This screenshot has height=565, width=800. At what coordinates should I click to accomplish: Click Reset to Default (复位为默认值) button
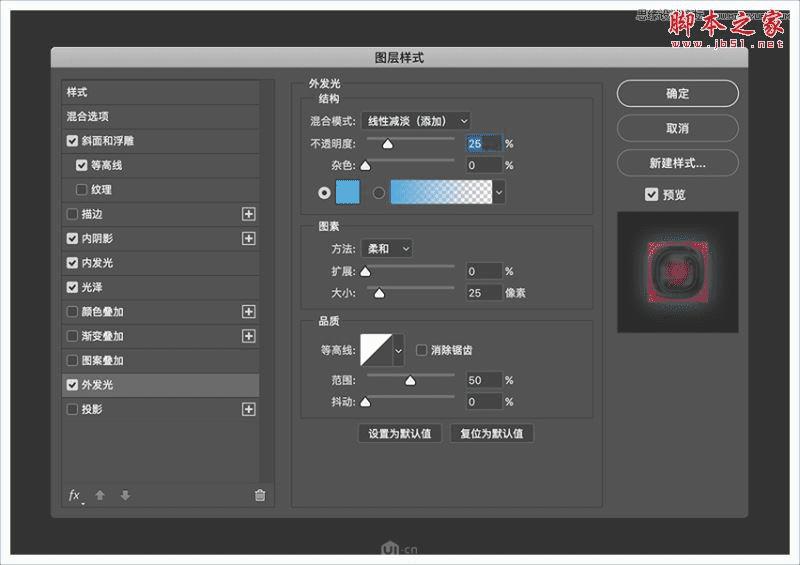tap(492, 433)
